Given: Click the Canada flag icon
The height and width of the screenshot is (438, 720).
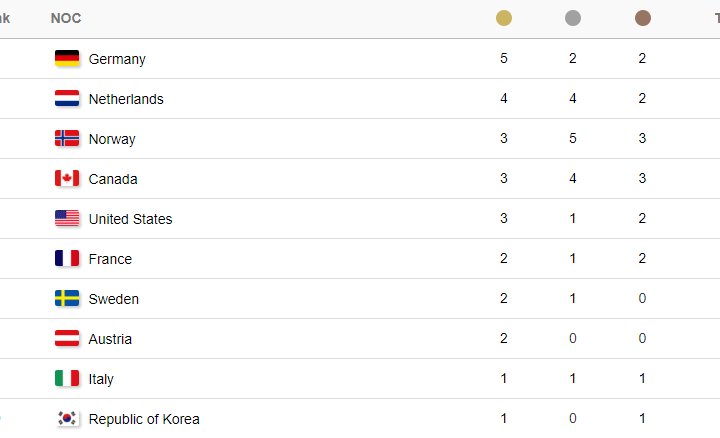Looking at the screenshot, I should (67, 178).
